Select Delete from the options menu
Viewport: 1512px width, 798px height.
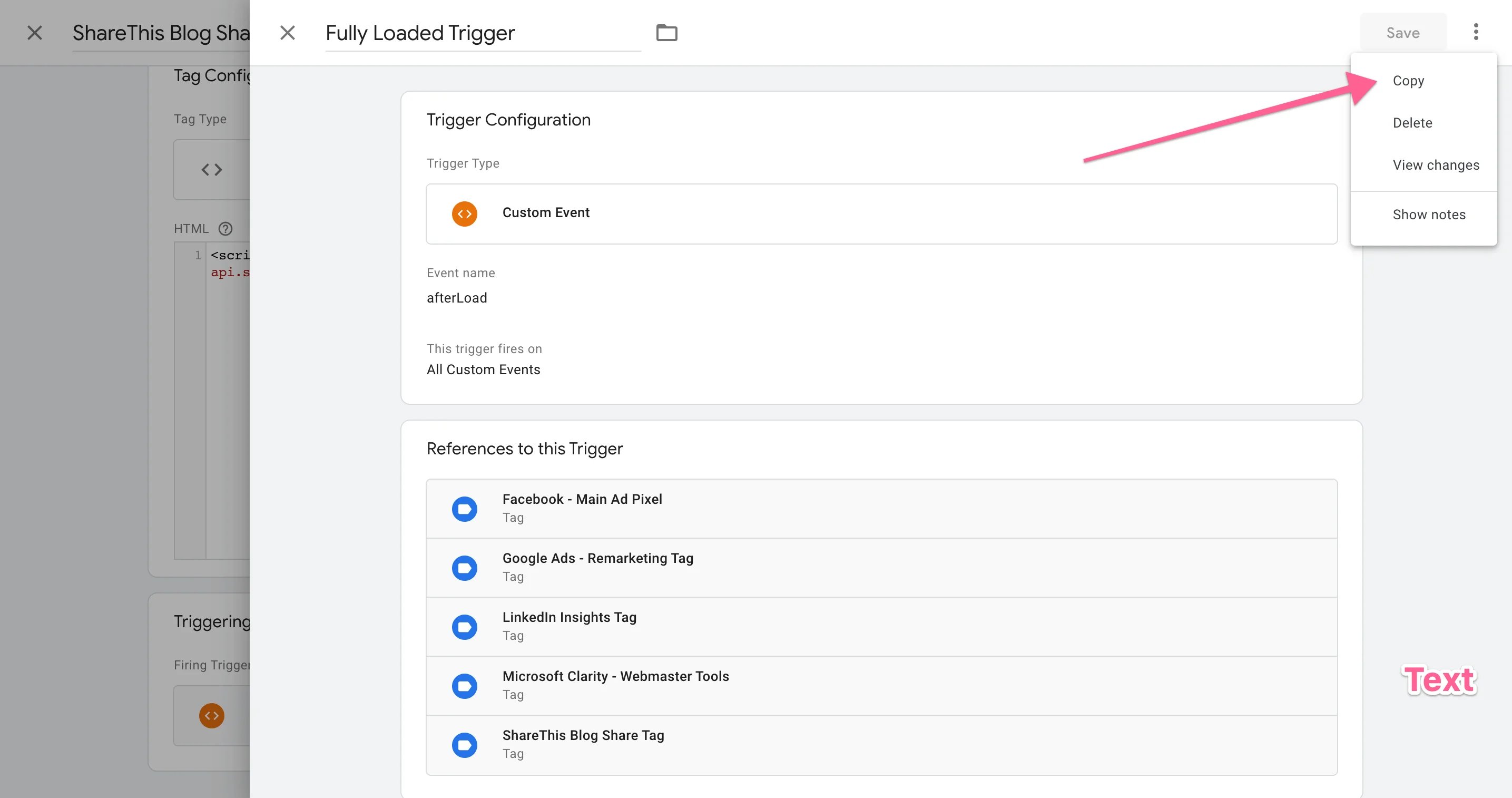pyautogui.click(x=1412, y=122)
